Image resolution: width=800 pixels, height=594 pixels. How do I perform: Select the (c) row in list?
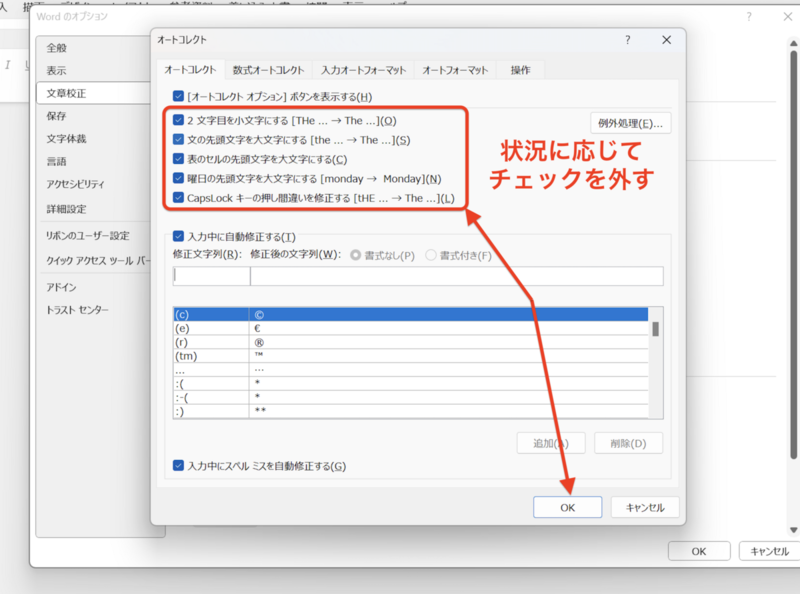pos(411,314)
